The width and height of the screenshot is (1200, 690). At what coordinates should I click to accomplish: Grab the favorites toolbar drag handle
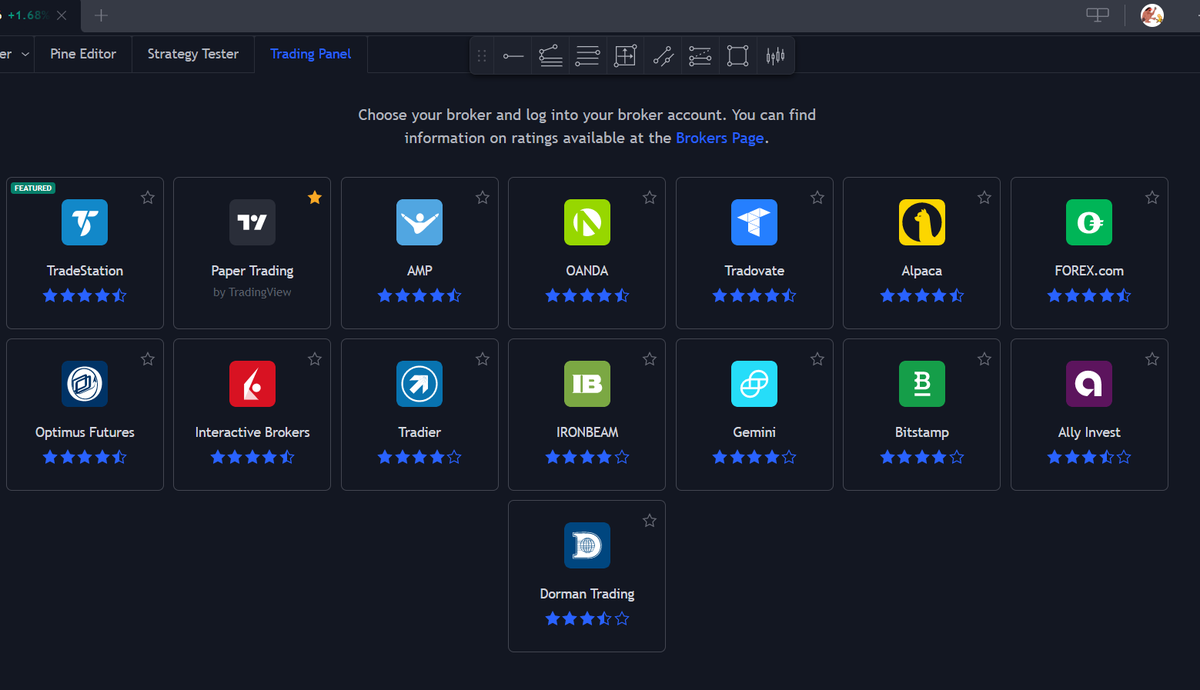click(x=482, y=56)
